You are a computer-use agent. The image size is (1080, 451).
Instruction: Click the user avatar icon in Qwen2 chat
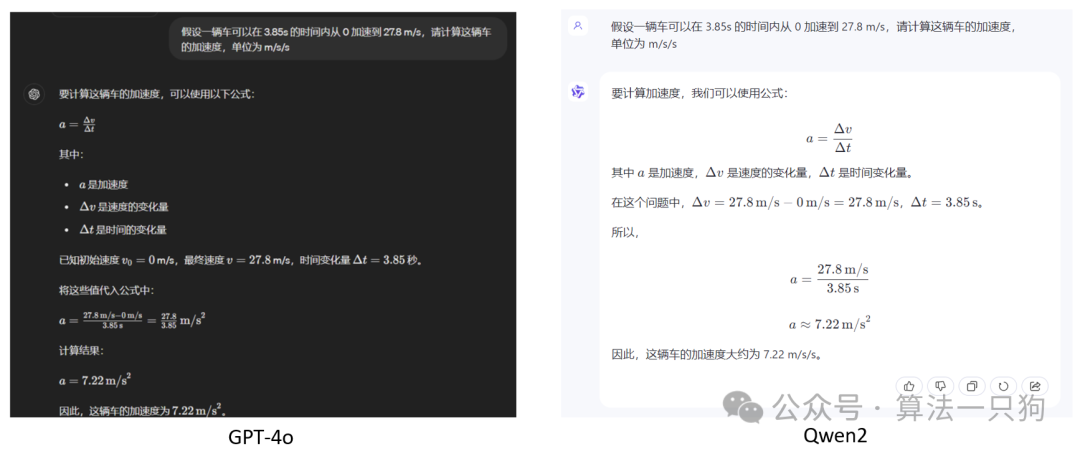click(x=577, y=26)
